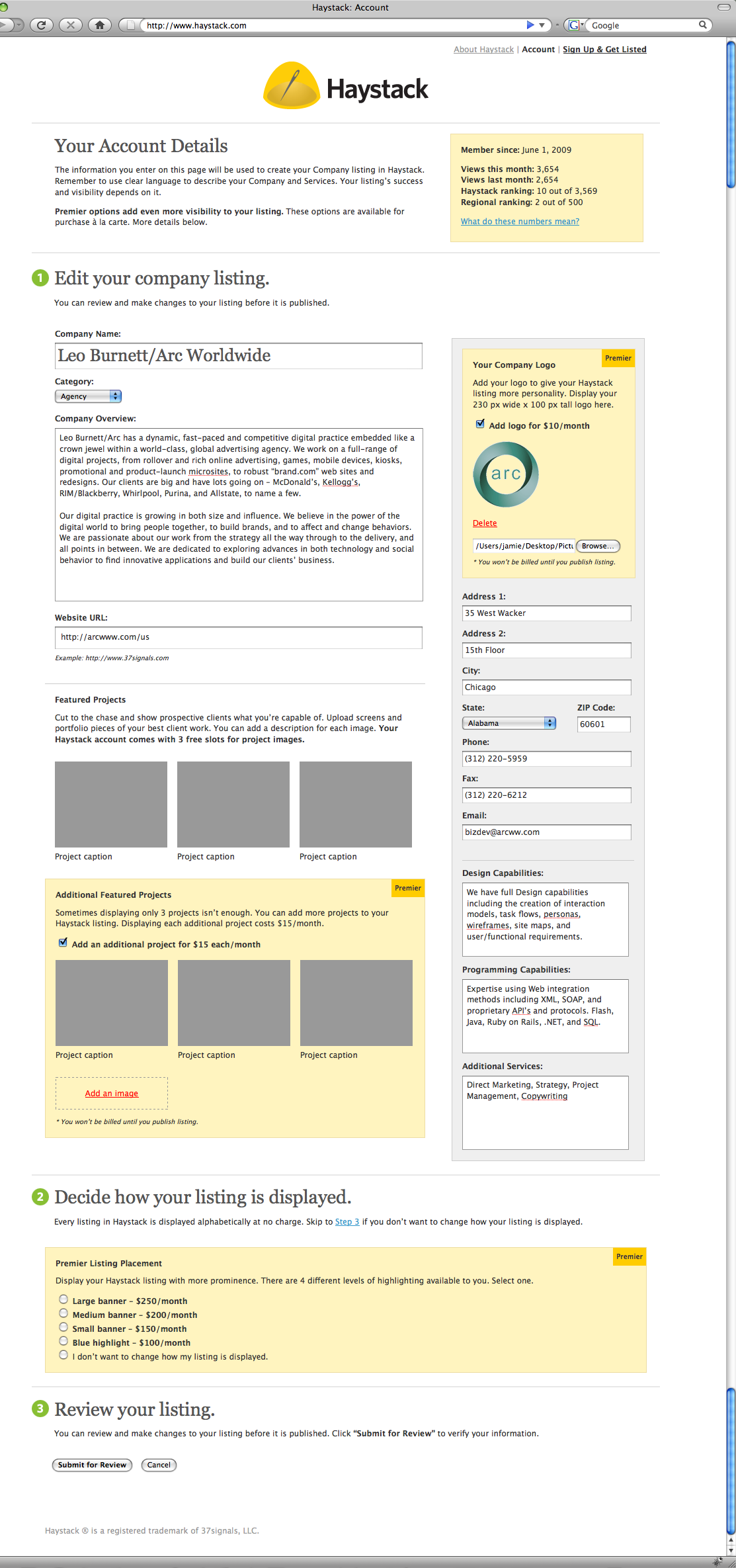Click the arc company logo image
This screenshot has width=736, height=1568.
pyautogui.click(x=506, y=474)
